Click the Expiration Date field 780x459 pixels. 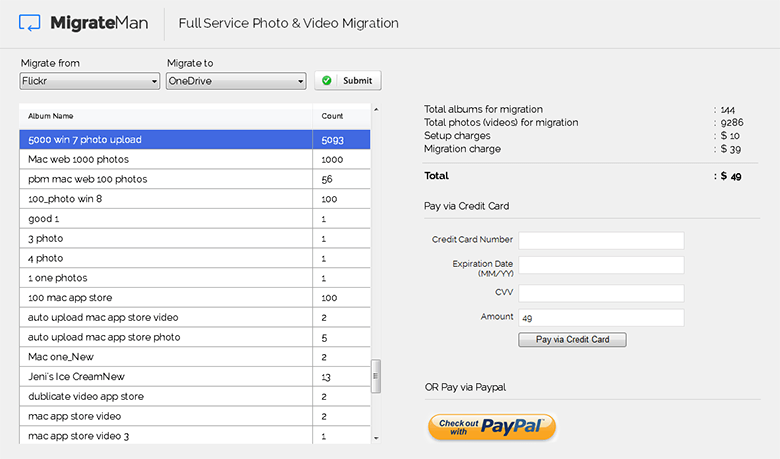[x=601, y=265]
